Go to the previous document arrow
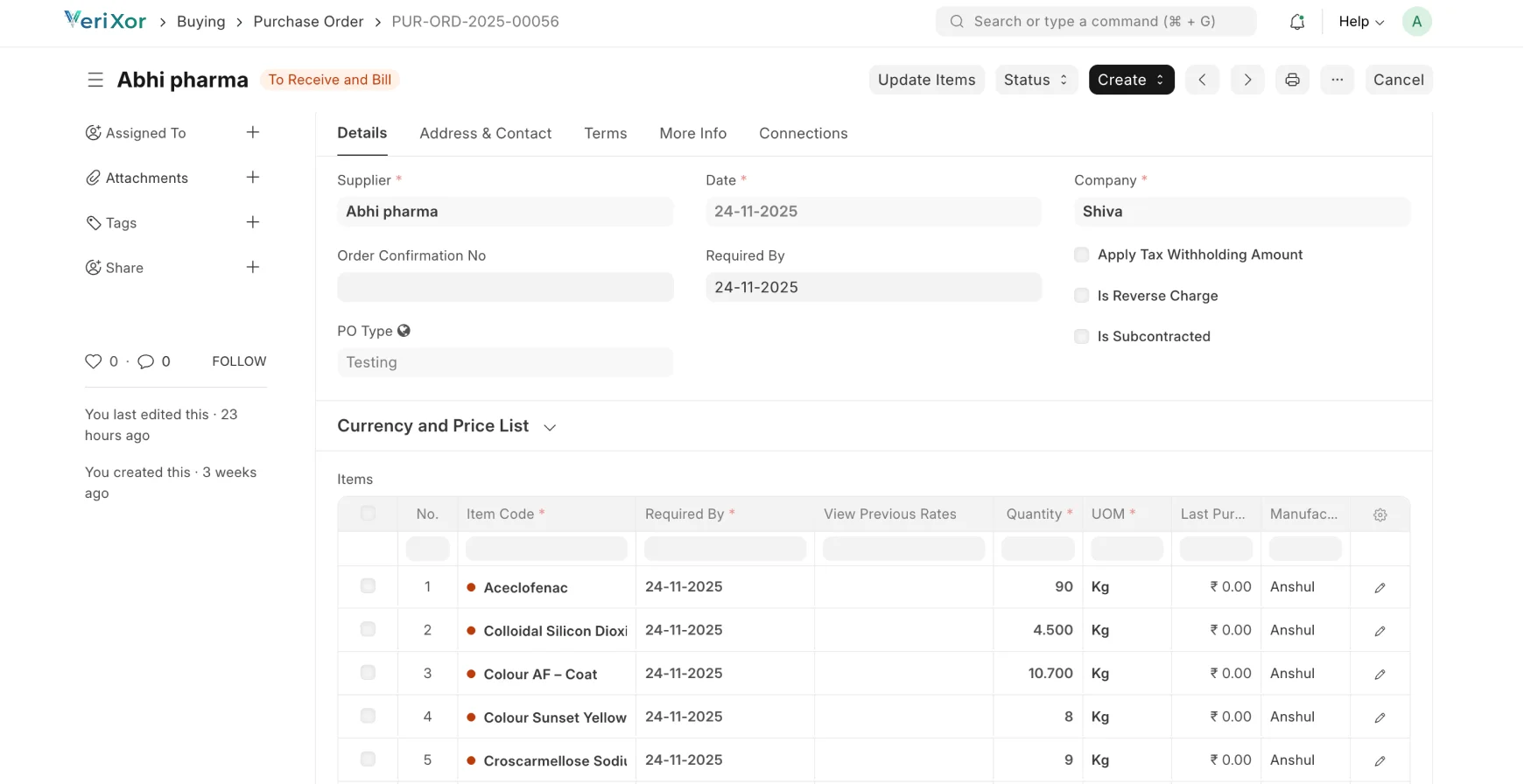1524x784 pixels. click(x=1202, y=80)
